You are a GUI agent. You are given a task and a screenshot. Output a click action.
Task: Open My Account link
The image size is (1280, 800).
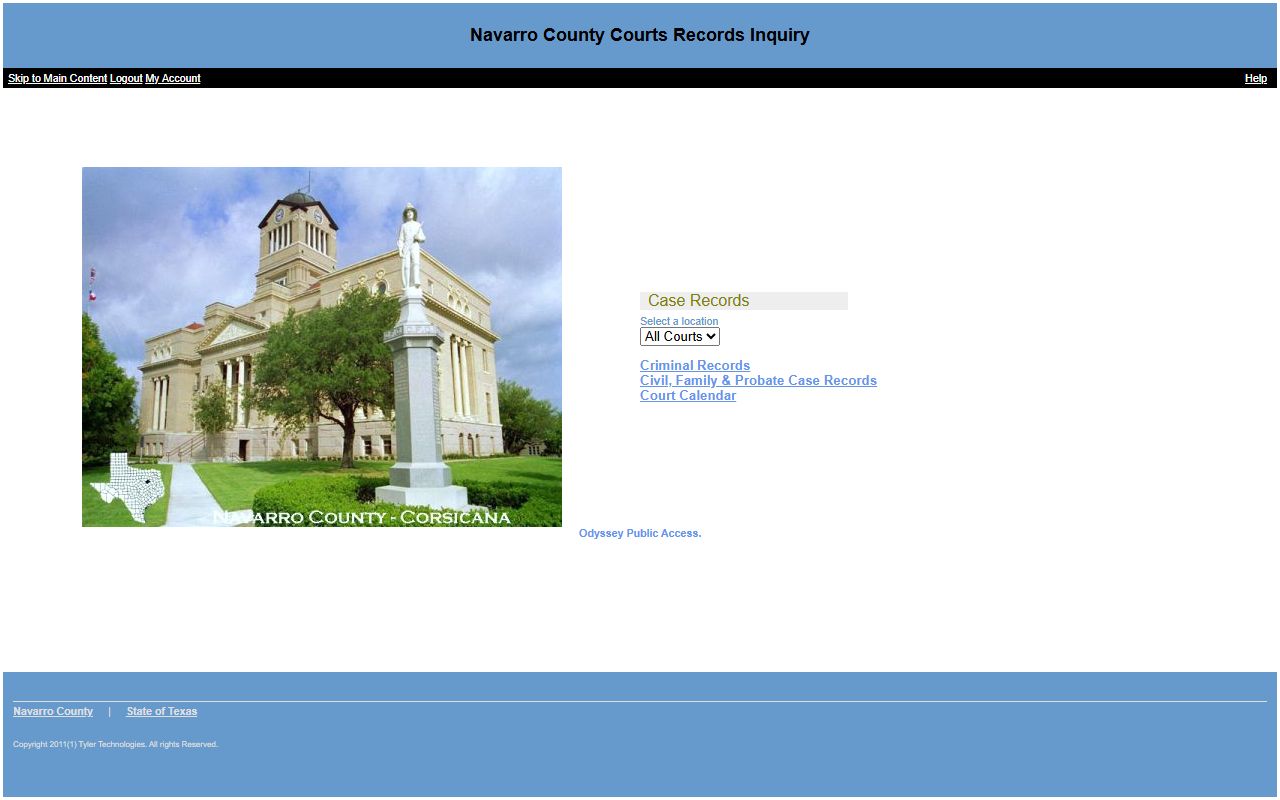coord(173,78)
